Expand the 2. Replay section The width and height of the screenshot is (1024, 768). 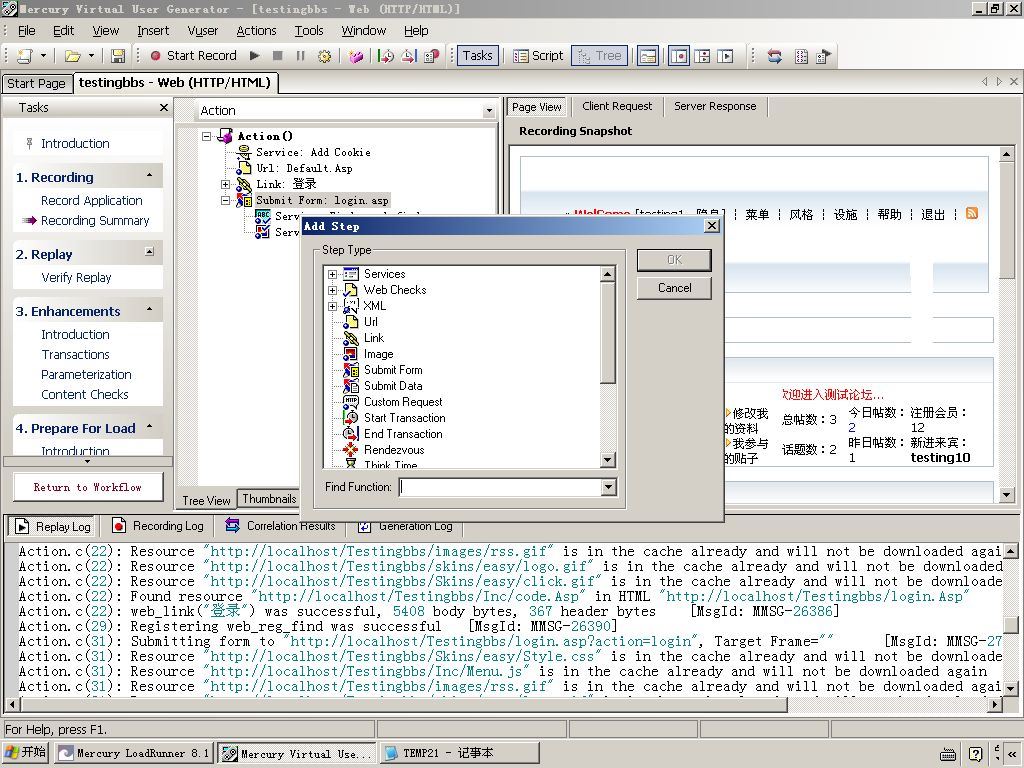tap(150, 252)
